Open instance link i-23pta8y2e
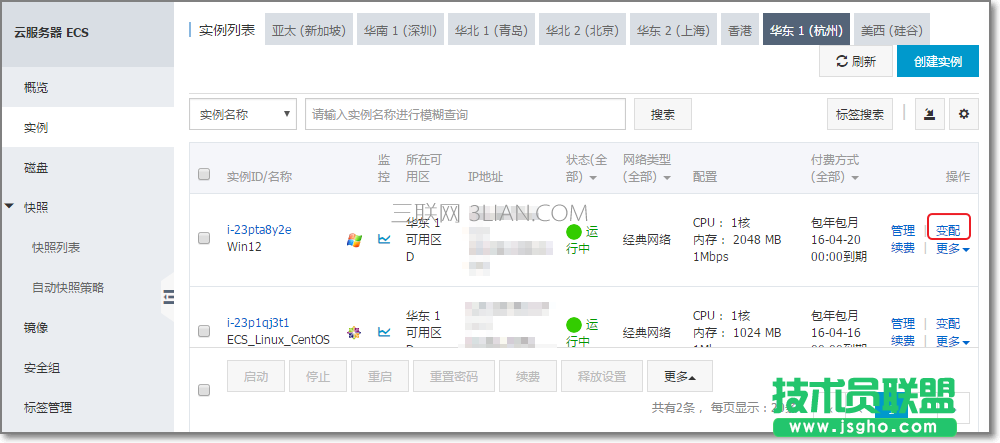The height and width of the screenshot is (443, 1000). [259, 229]
